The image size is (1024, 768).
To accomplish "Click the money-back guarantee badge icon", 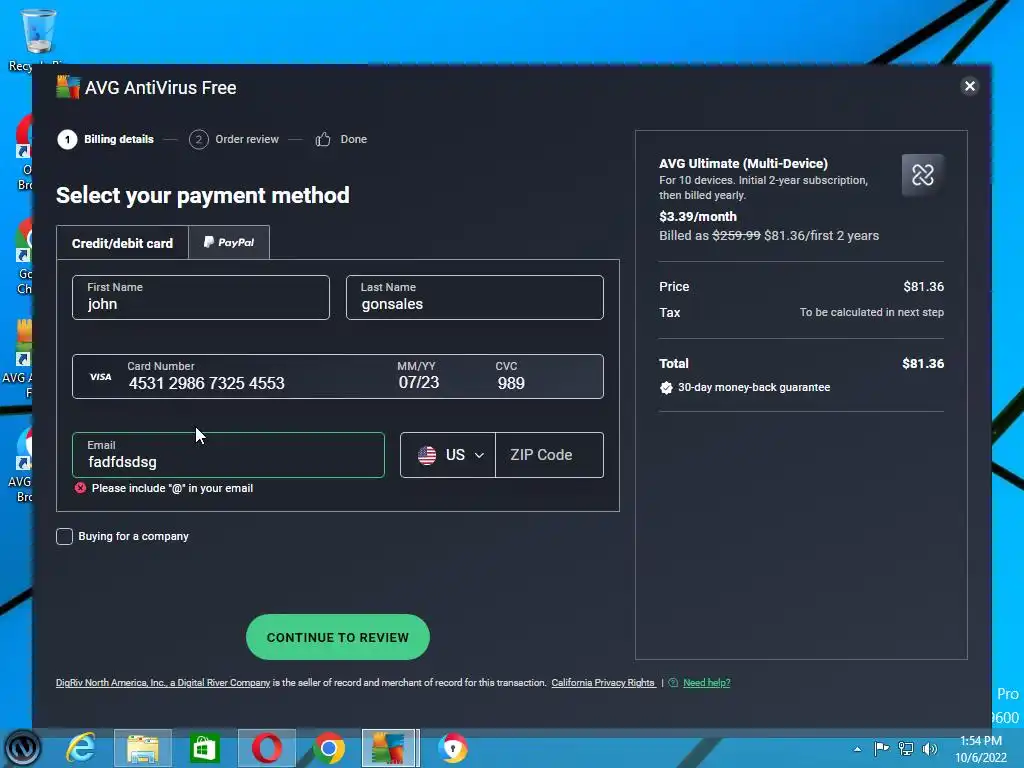I will [666, 388].
